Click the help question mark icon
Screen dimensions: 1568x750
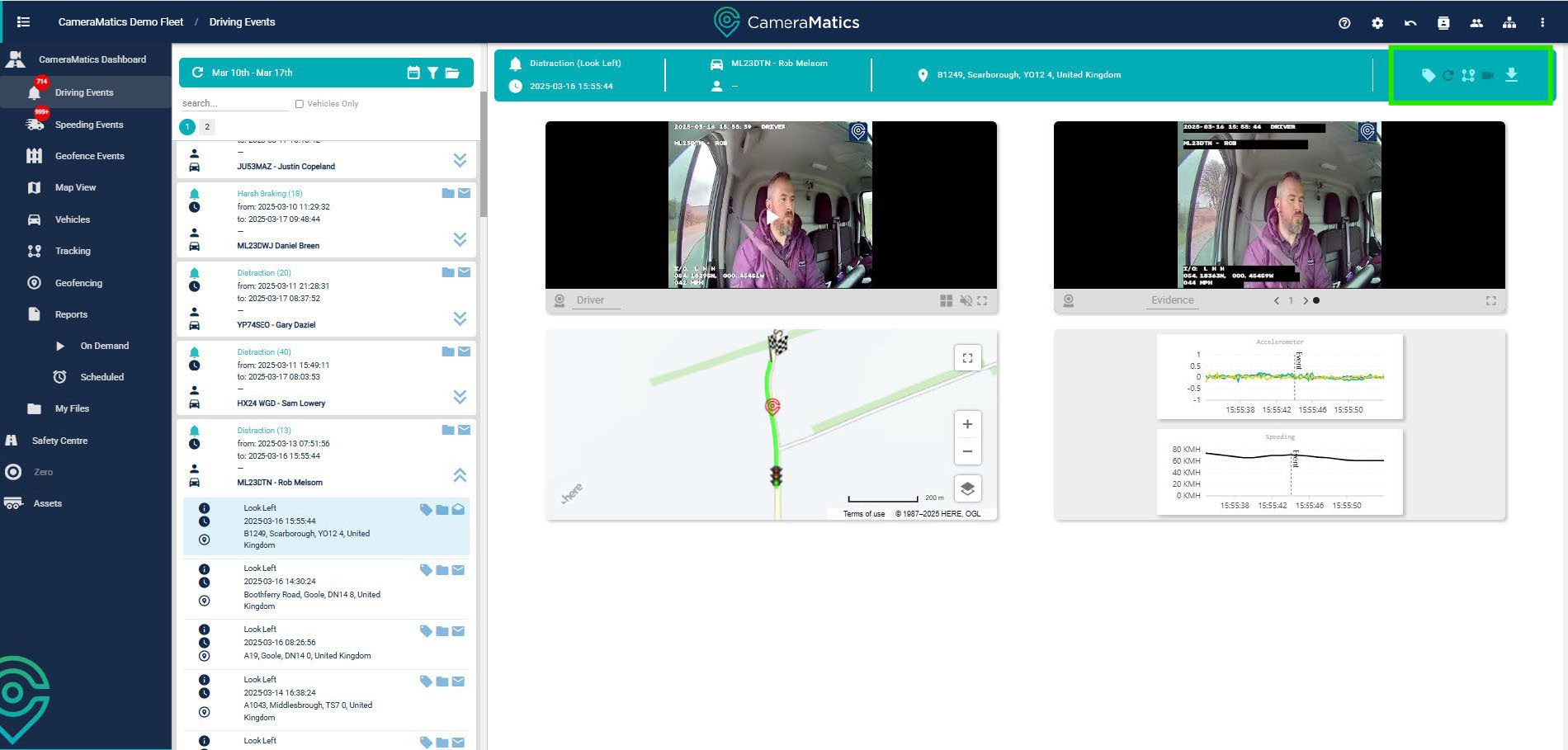tap(1344, 23)
